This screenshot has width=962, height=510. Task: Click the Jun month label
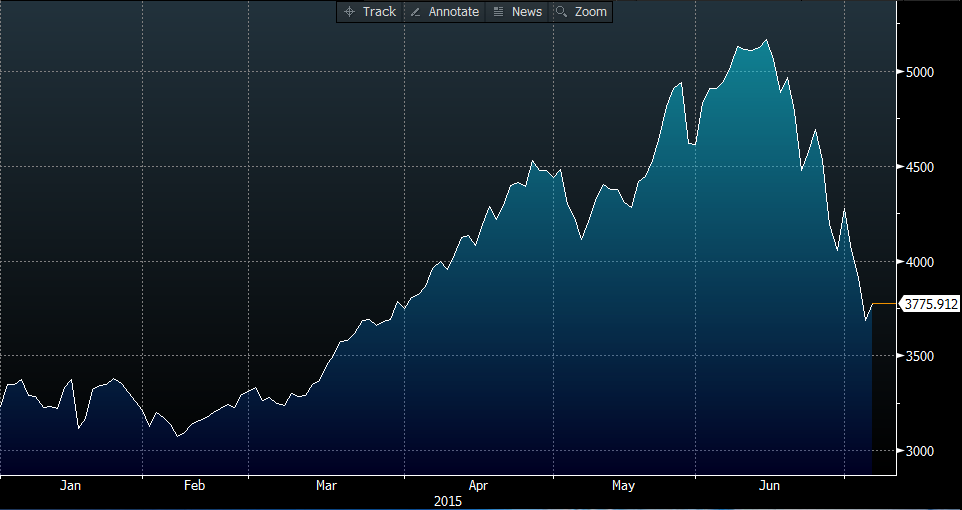click(770, 486)
